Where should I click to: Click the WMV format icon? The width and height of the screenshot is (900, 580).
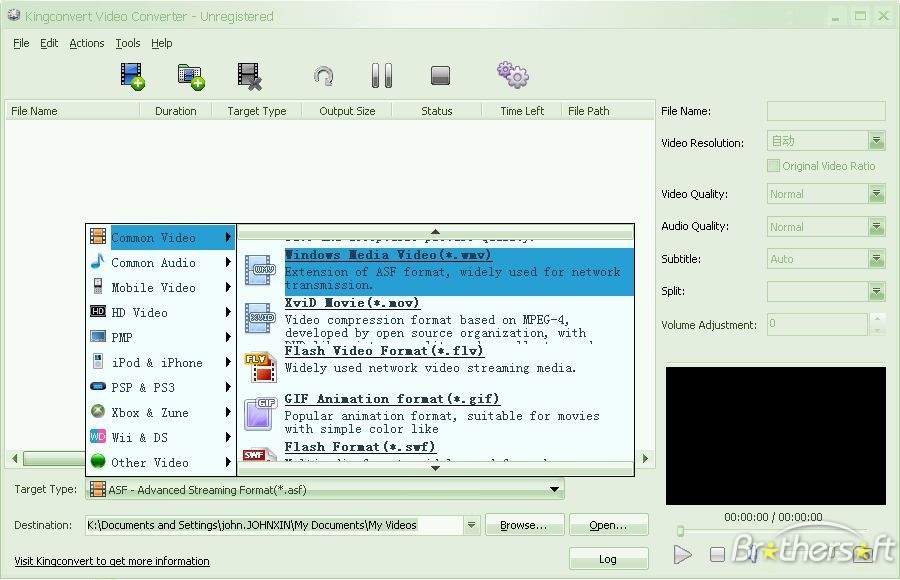click(261, 270)
